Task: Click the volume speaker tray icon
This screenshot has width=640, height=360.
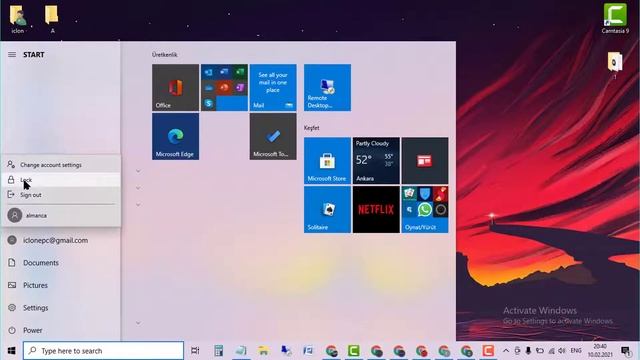Action: point(562,351)
